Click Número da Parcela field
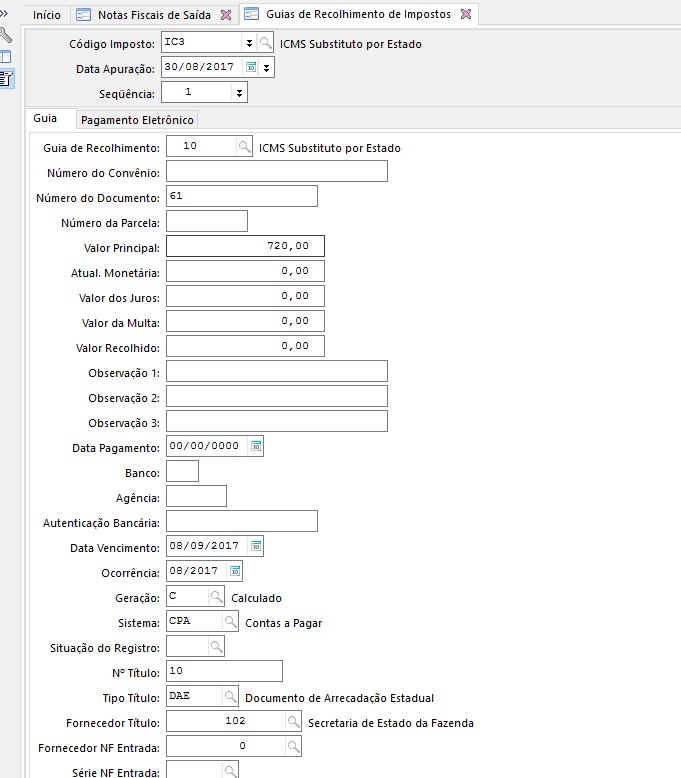The image size is (681, 778). point(207,221)
